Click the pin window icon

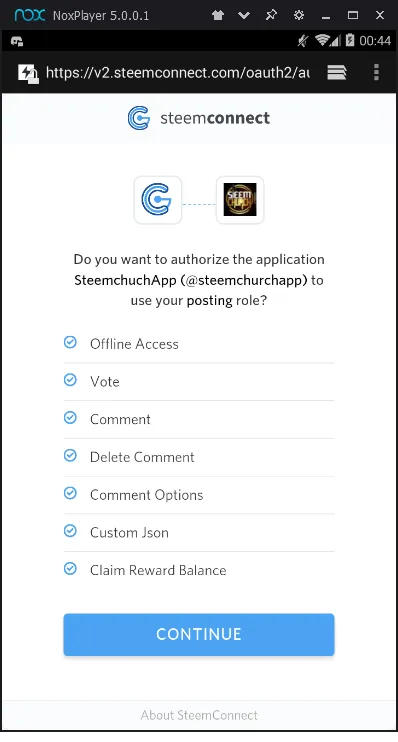click(271, 15)
